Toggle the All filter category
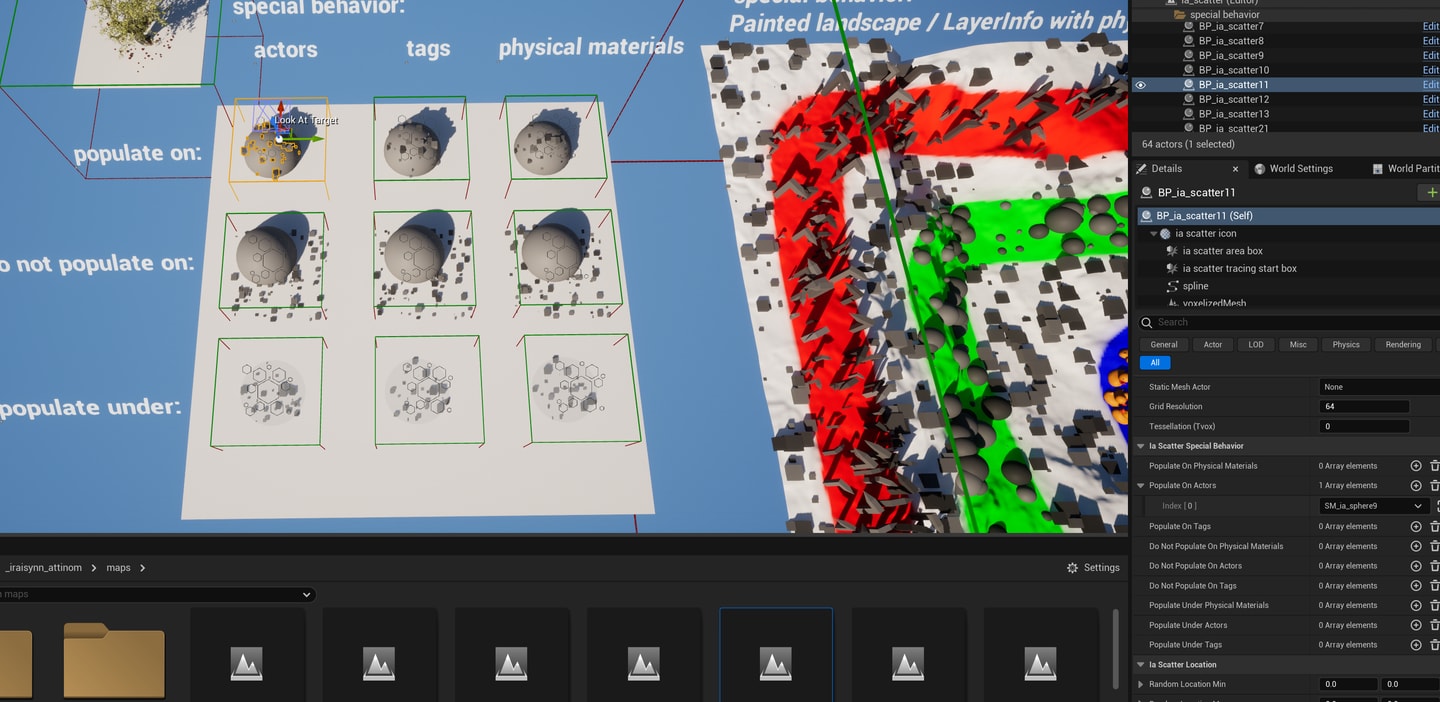 [1155, 363]
